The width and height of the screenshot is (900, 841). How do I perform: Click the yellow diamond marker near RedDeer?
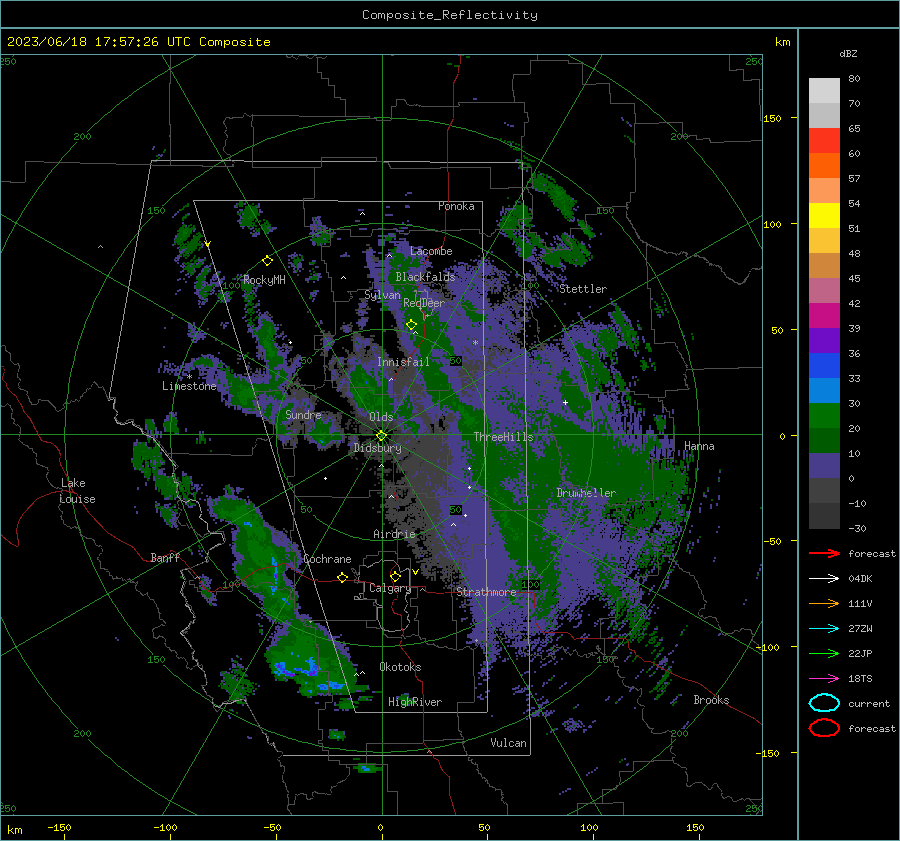click(x=411, y=325)
